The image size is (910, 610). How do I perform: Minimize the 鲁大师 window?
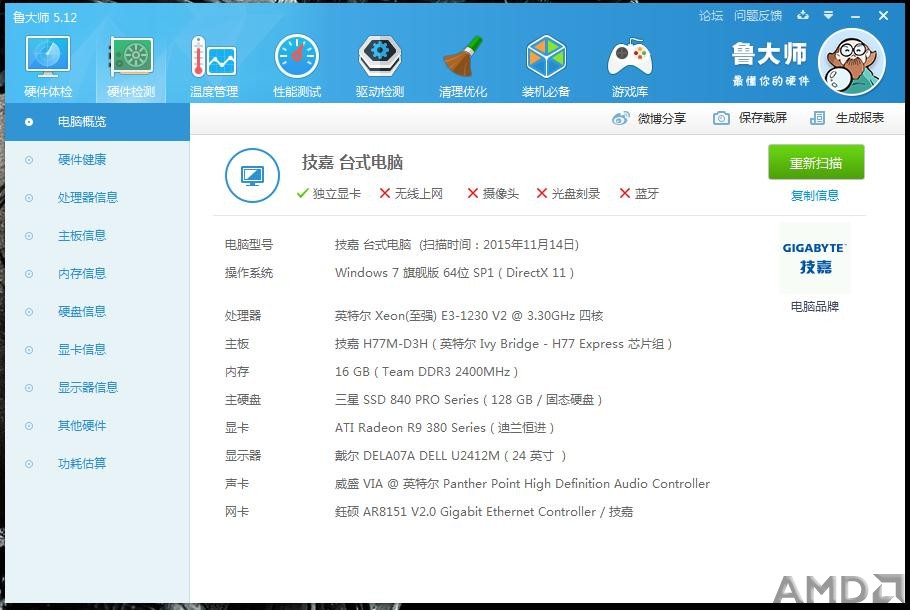click(x=855, y=16)
